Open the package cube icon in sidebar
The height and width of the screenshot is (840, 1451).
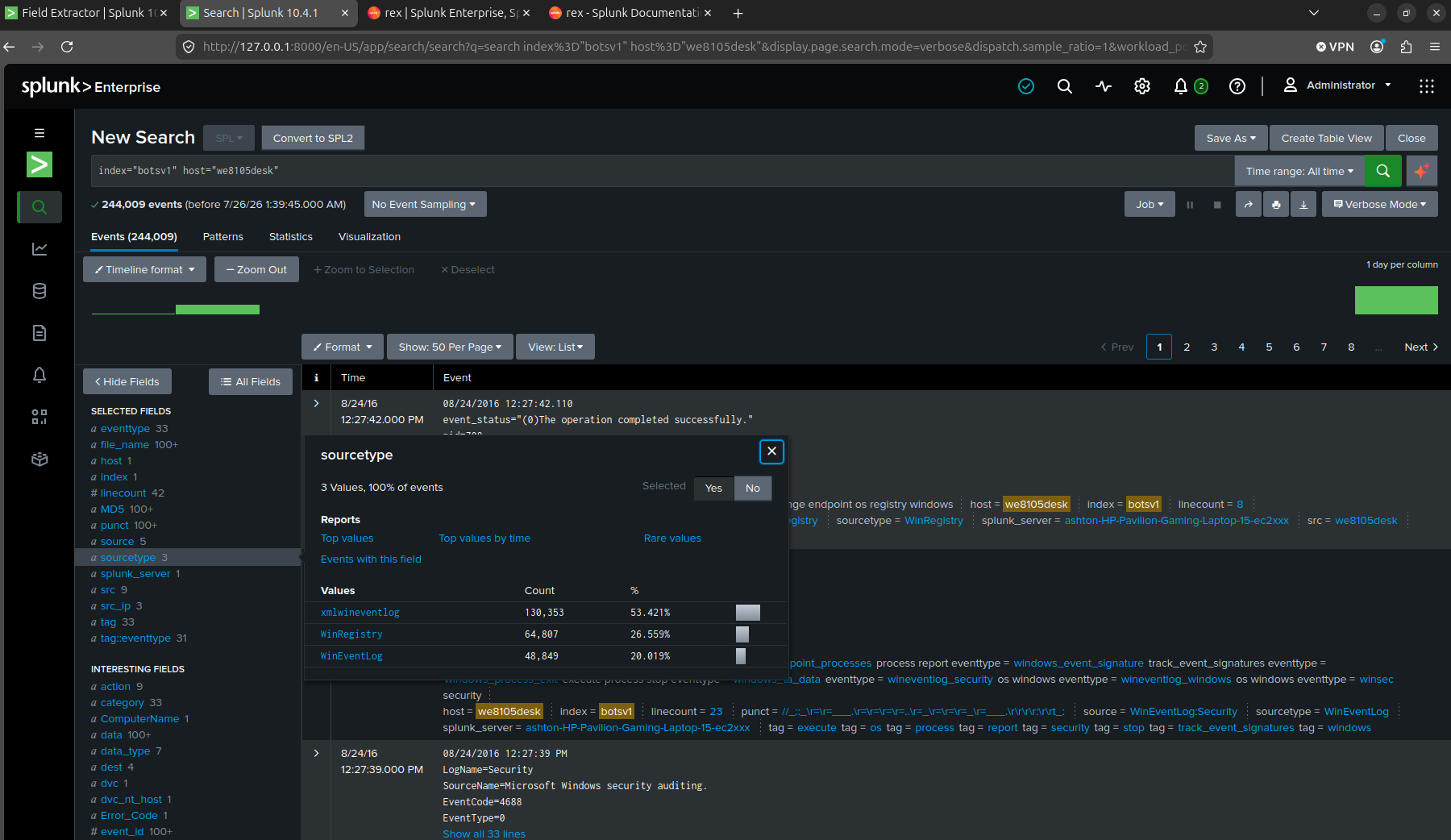coord(39,459)
